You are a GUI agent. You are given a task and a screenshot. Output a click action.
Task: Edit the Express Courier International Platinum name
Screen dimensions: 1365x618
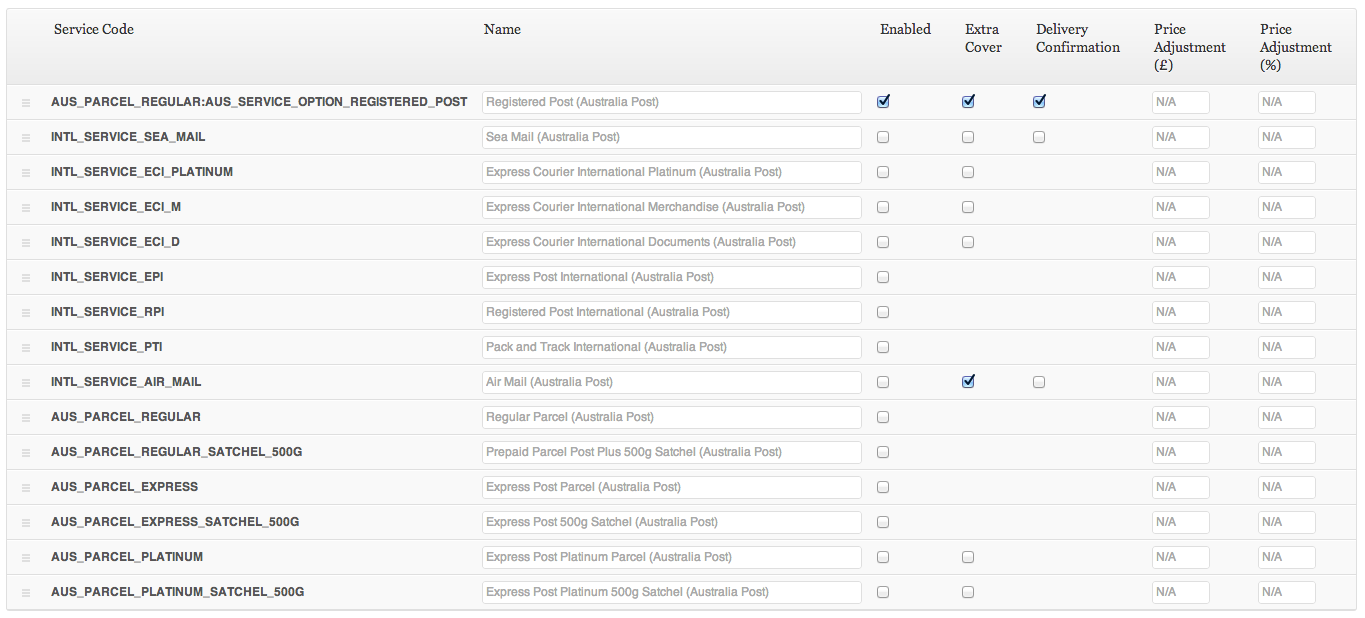pos(672,172)
